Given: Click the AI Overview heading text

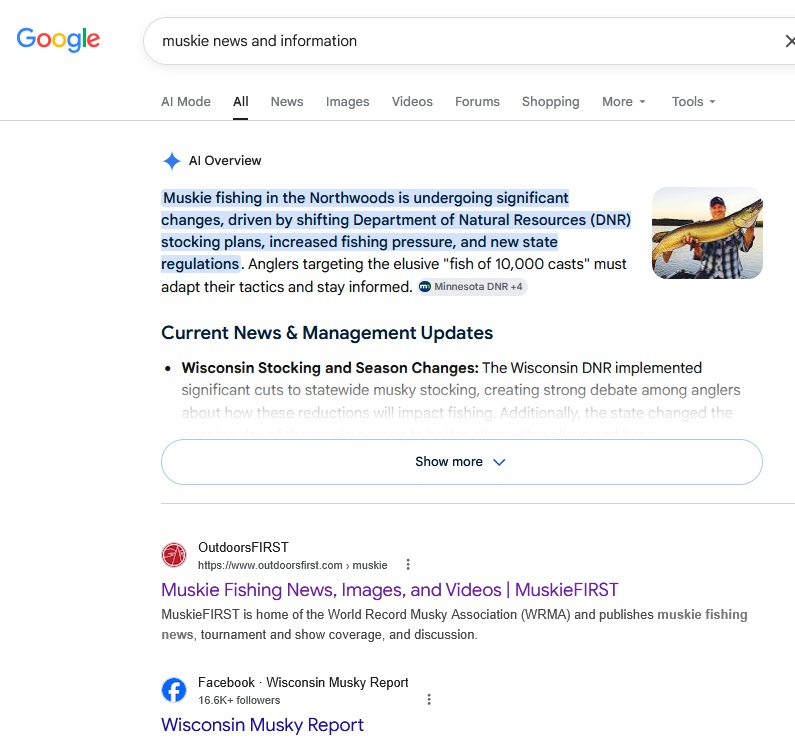Looking at the screenshot, I should coord(225,161).
